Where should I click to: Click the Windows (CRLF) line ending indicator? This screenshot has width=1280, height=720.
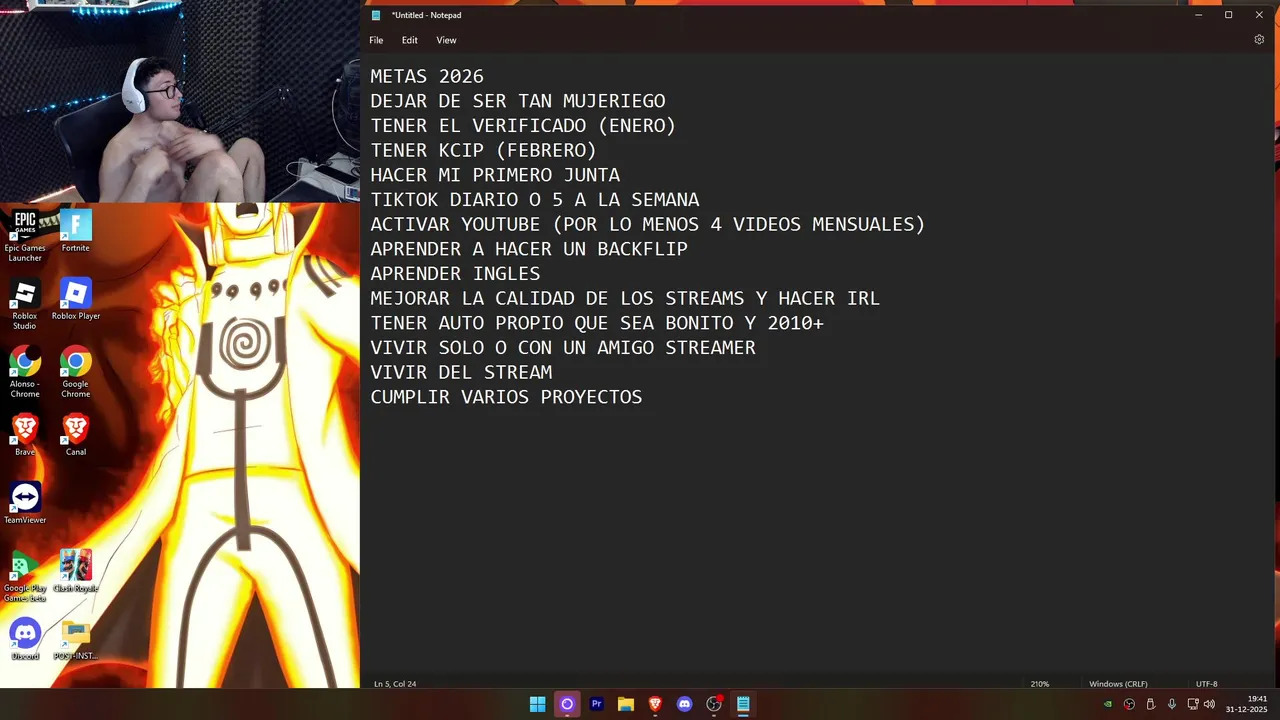pyautogui.click(x=1118, y=684)
